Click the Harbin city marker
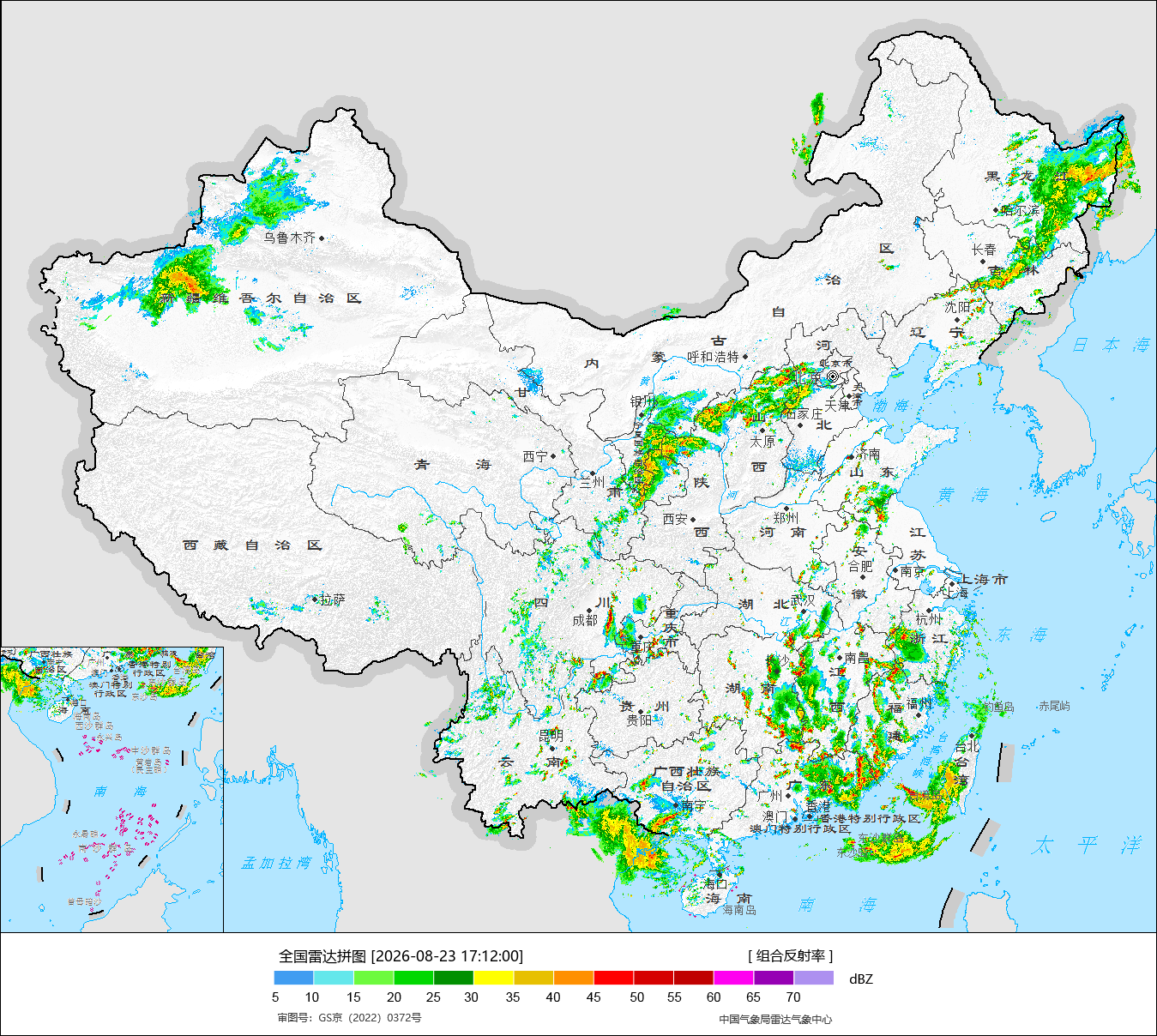 pos(996,210)
